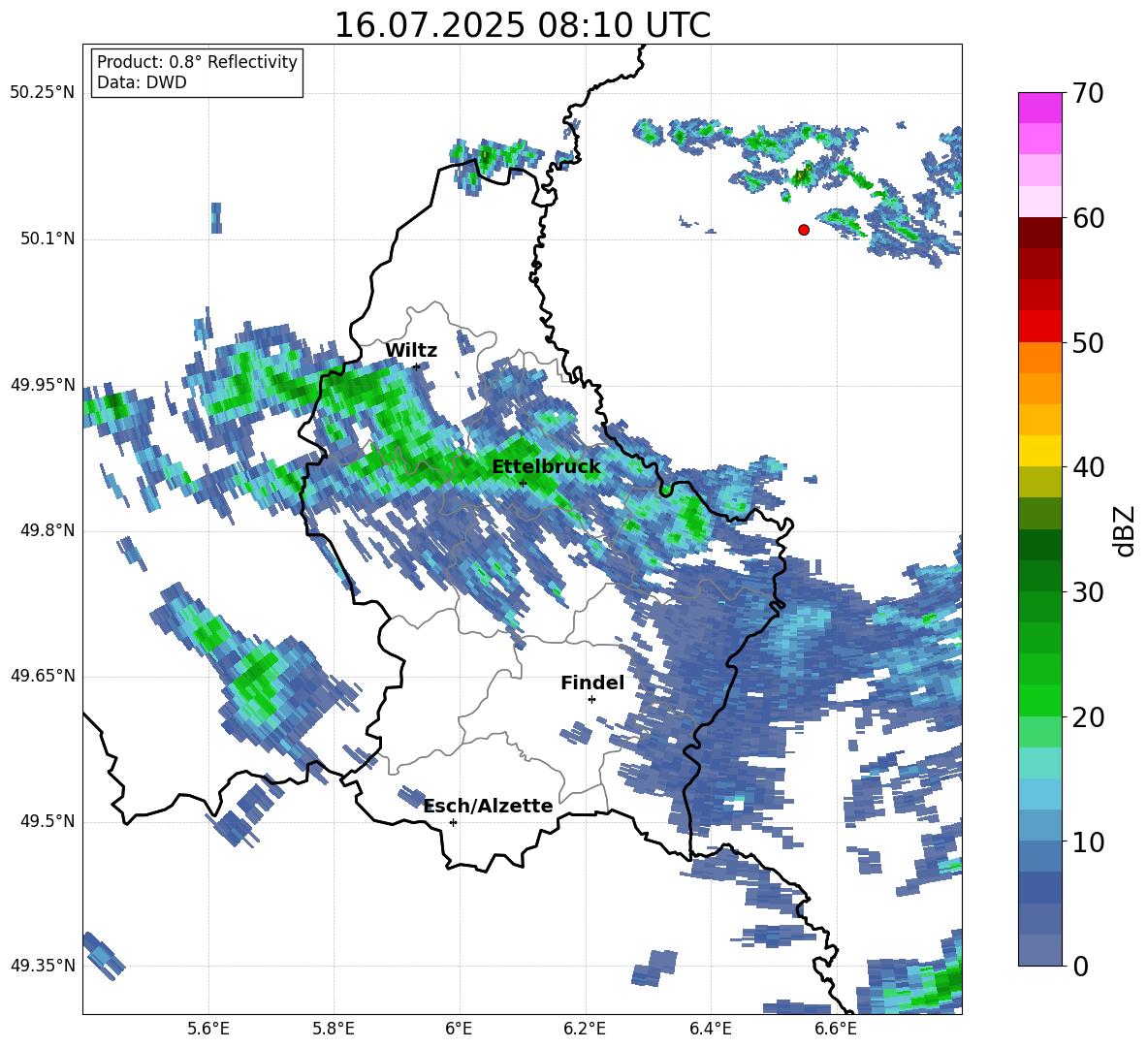1148x1048 pixels.
Task: Click the colorbar 60 tick label
Action: [1088, 218]
